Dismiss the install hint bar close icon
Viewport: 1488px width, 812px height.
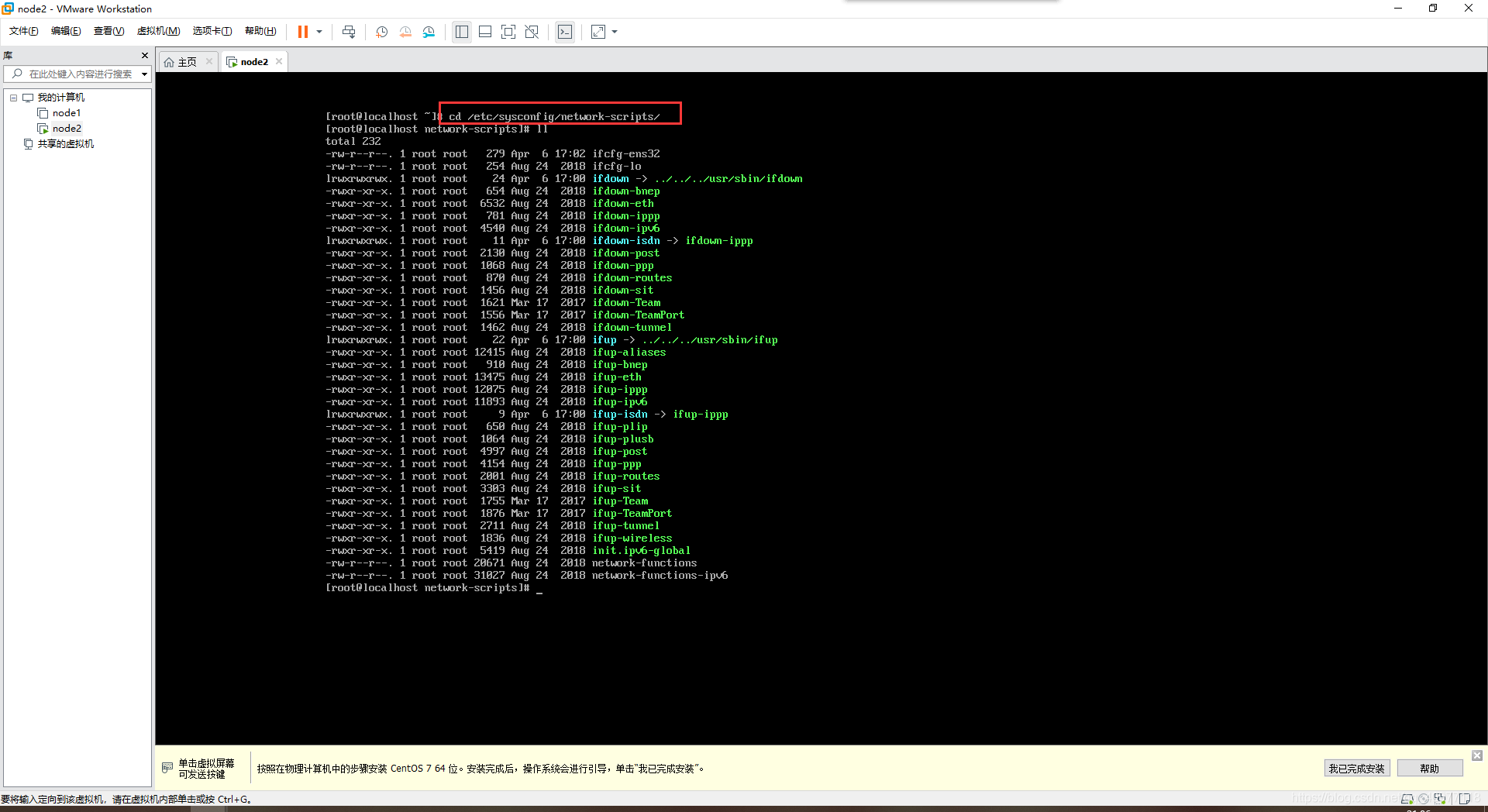click(1477, 755)
